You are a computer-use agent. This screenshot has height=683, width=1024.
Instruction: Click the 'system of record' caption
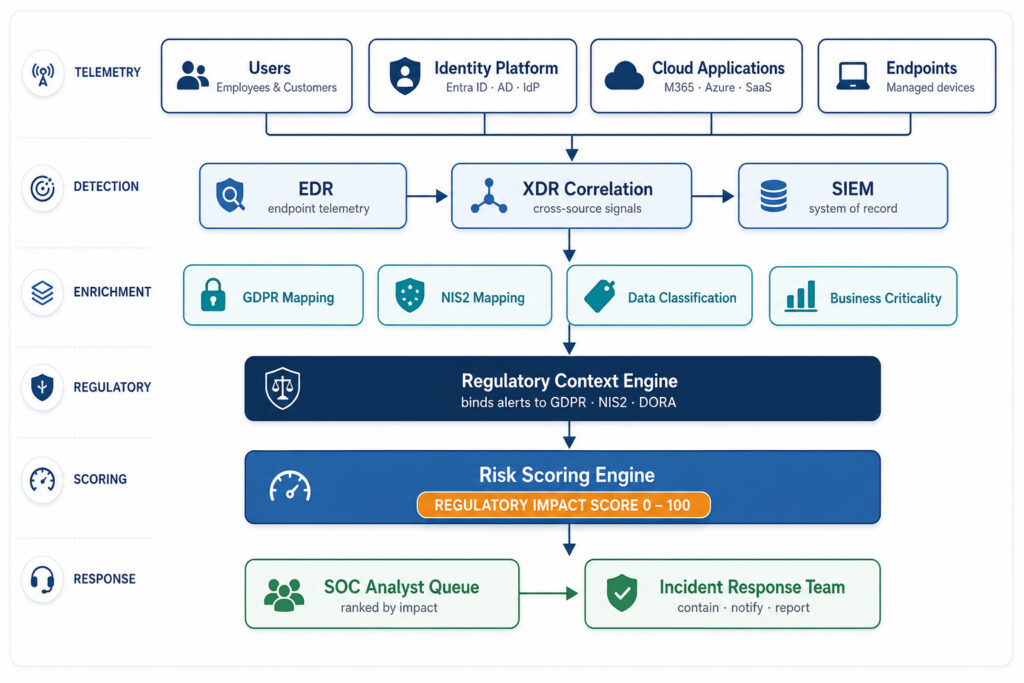[x=853, y=208]
